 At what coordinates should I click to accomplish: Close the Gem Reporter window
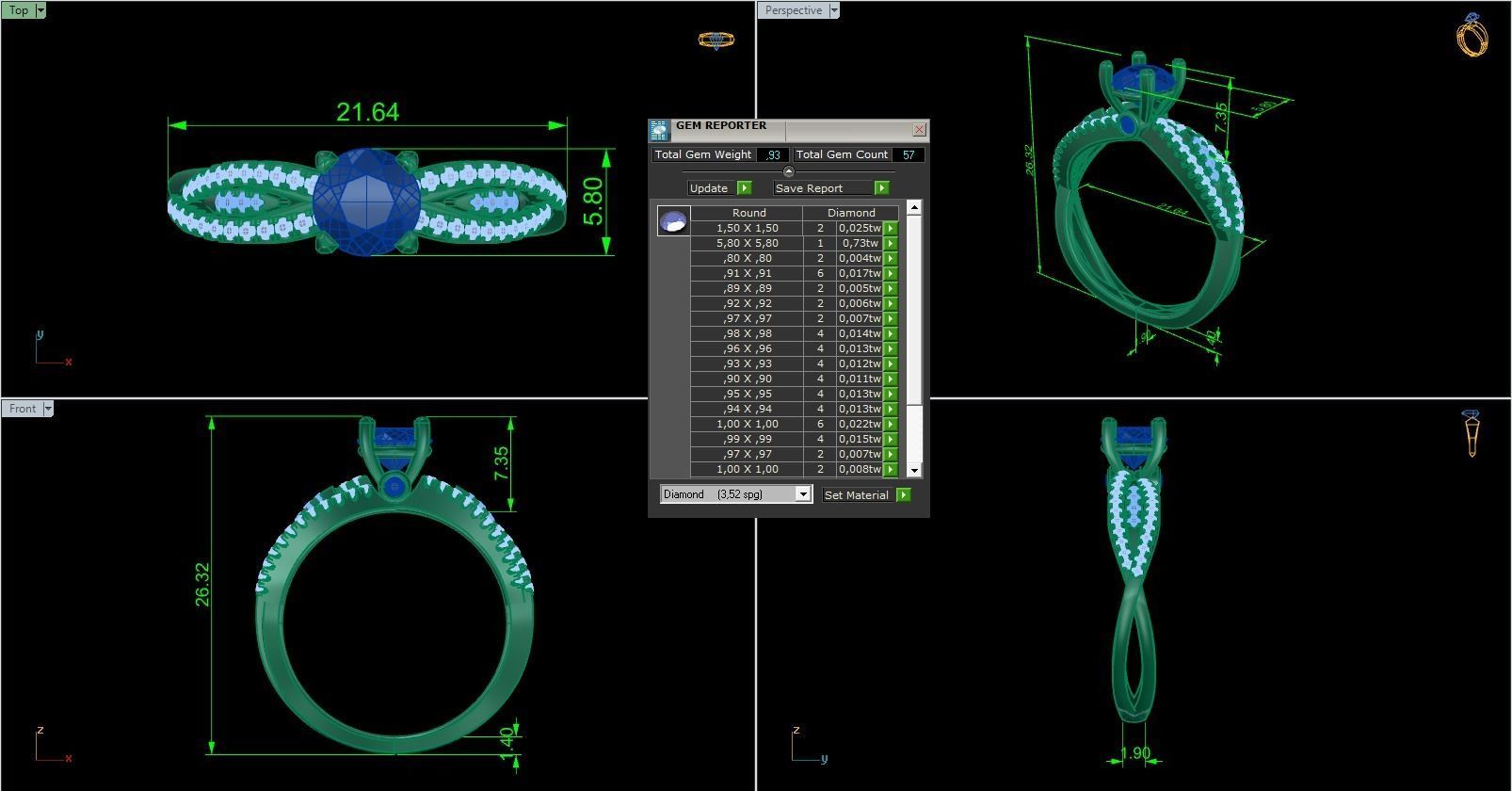919,129
